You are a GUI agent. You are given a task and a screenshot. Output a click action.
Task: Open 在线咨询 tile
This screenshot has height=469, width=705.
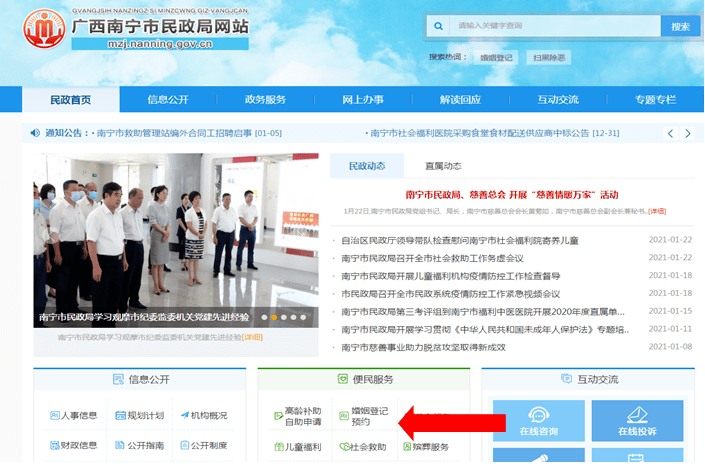tap(539, 420)
